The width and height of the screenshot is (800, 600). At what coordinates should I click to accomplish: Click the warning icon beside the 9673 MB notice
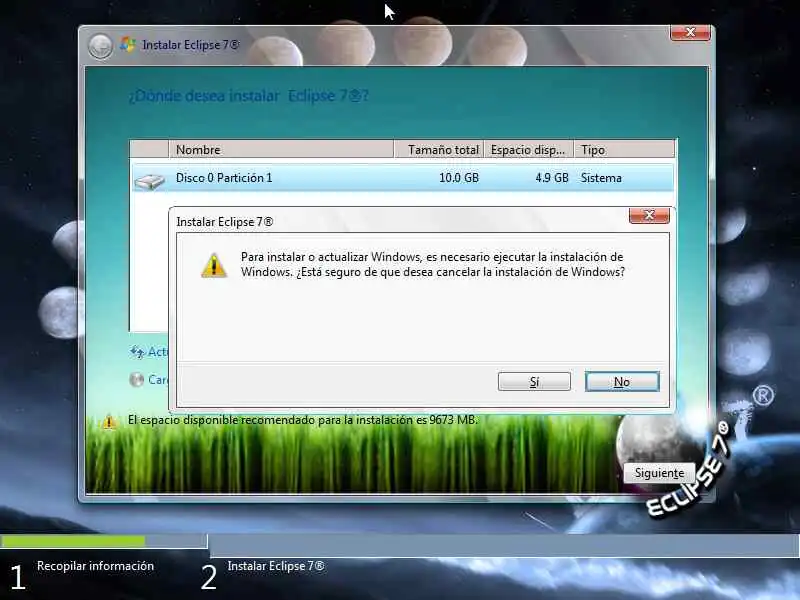click(x=109, y=421)
